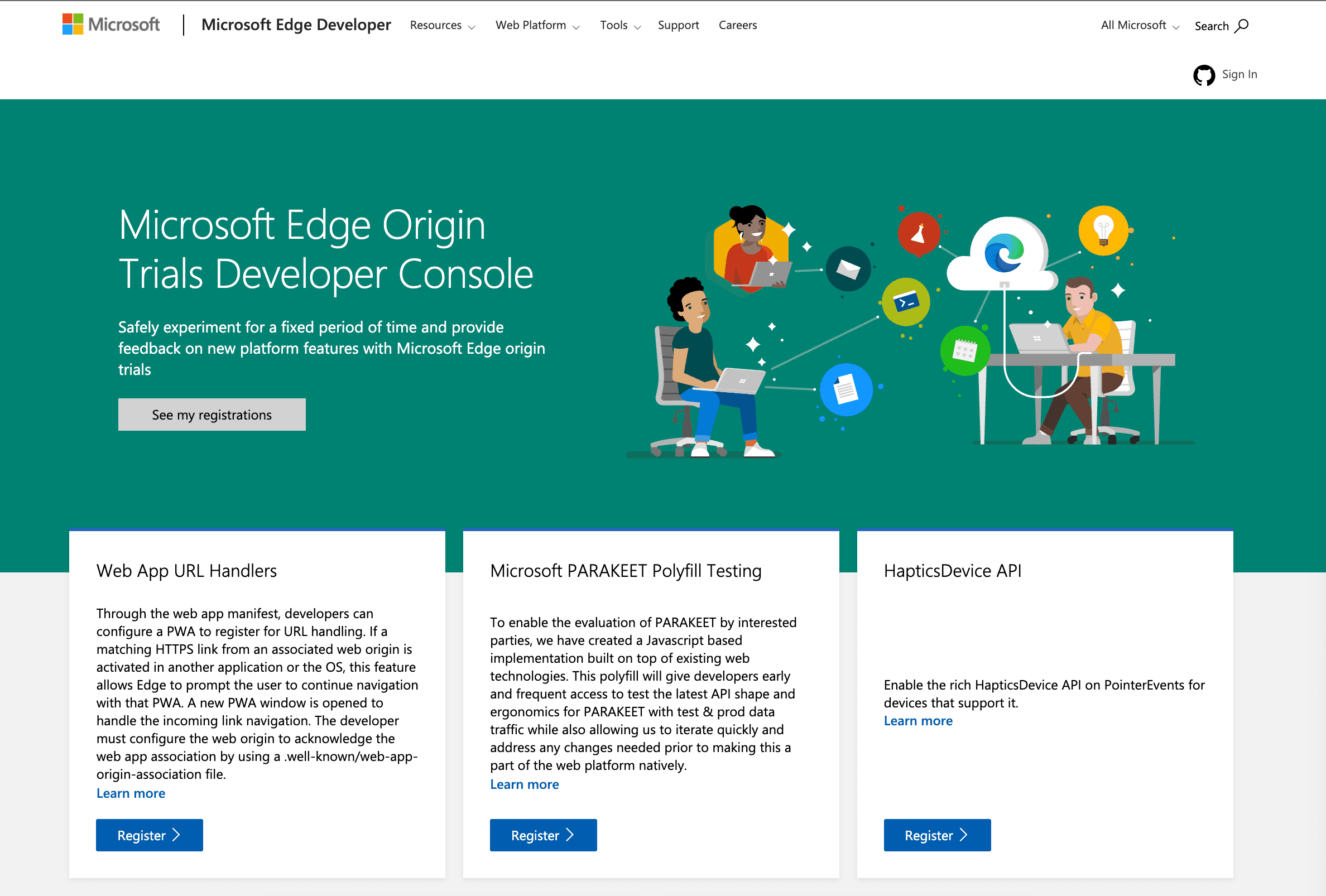Open the Support menu item

coord(678,25)
